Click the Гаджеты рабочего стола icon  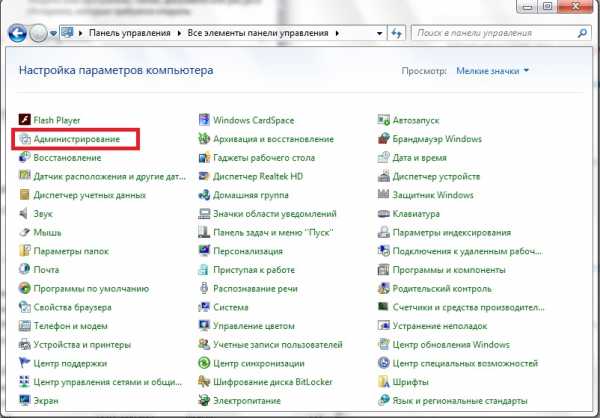[204, 157]
